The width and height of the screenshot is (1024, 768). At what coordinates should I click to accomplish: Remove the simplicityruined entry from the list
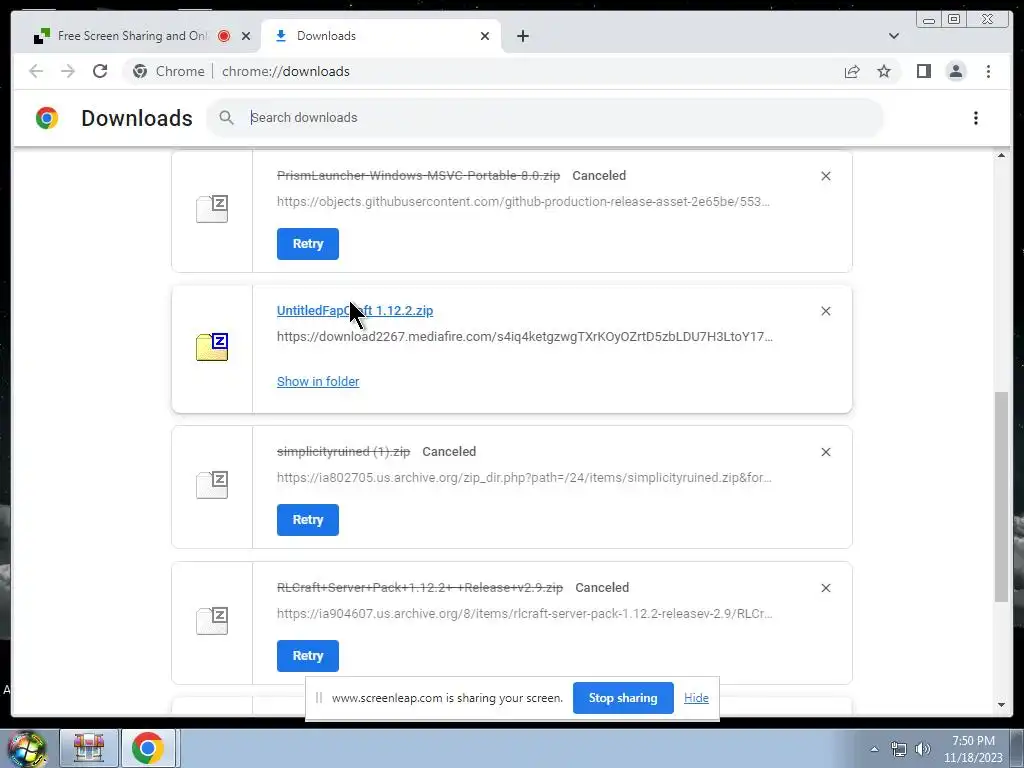click(x=825, y=452)
